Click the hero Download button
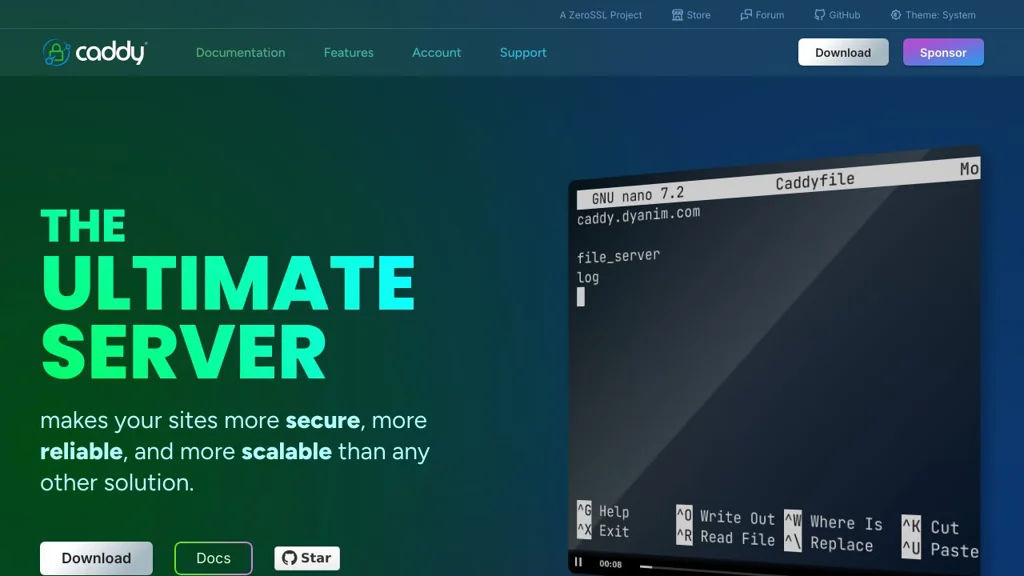 tap(96, 558)
